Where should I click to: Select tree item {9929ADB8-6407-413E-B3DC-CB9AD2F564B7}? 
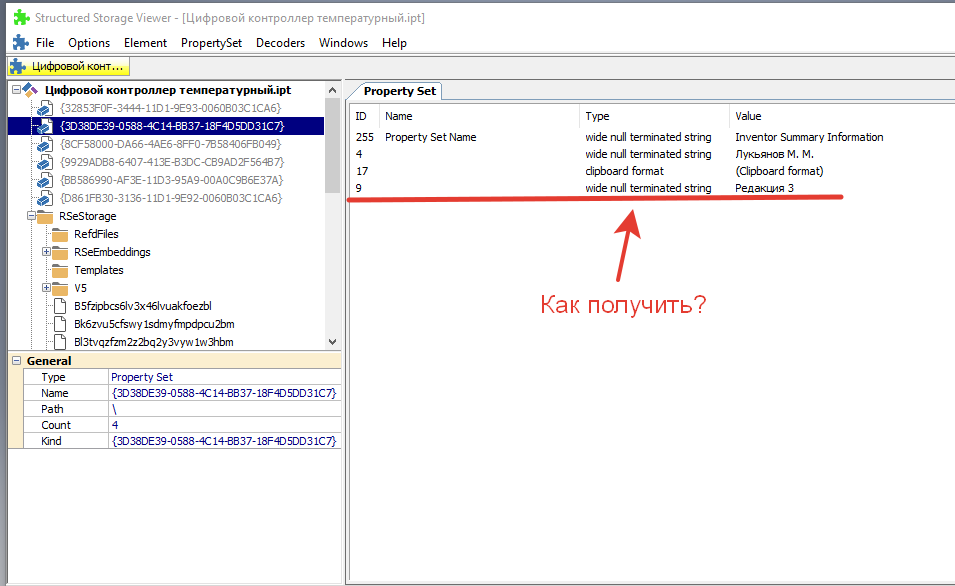point(172,162)
